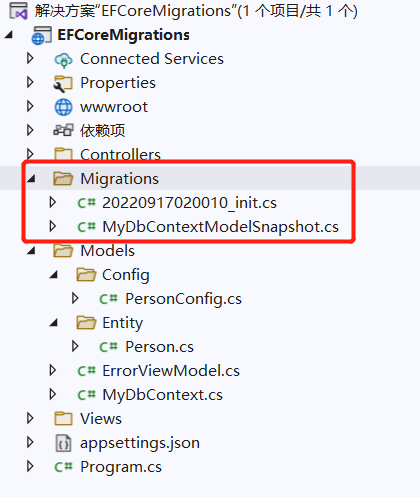
Task: Select MyDbContextModelSnapshot.cs file
Action: (x=220, y=227)
